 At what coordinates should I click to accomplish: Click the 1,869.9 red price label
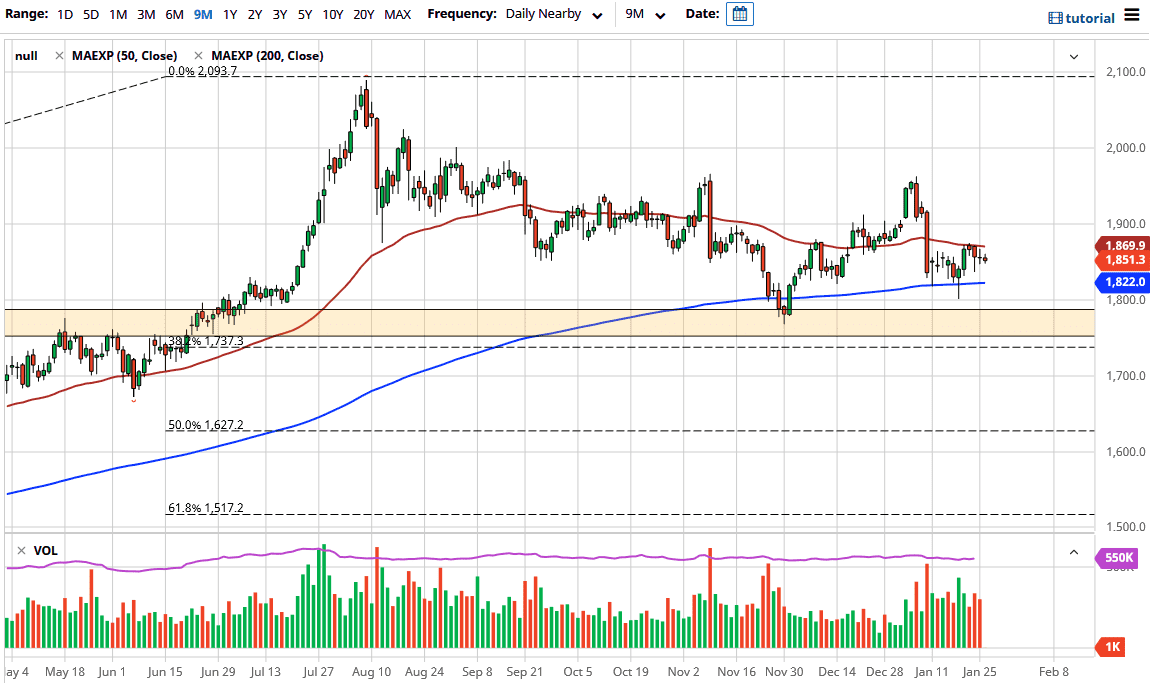(1123, 246)
